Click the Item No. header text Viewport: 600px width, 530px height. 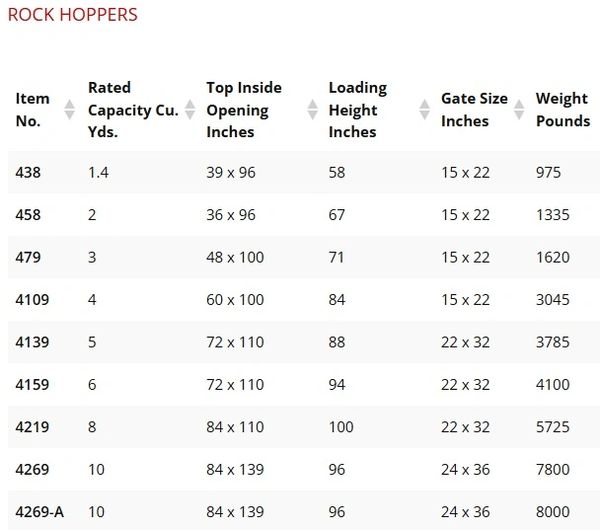tap(33, 110)
